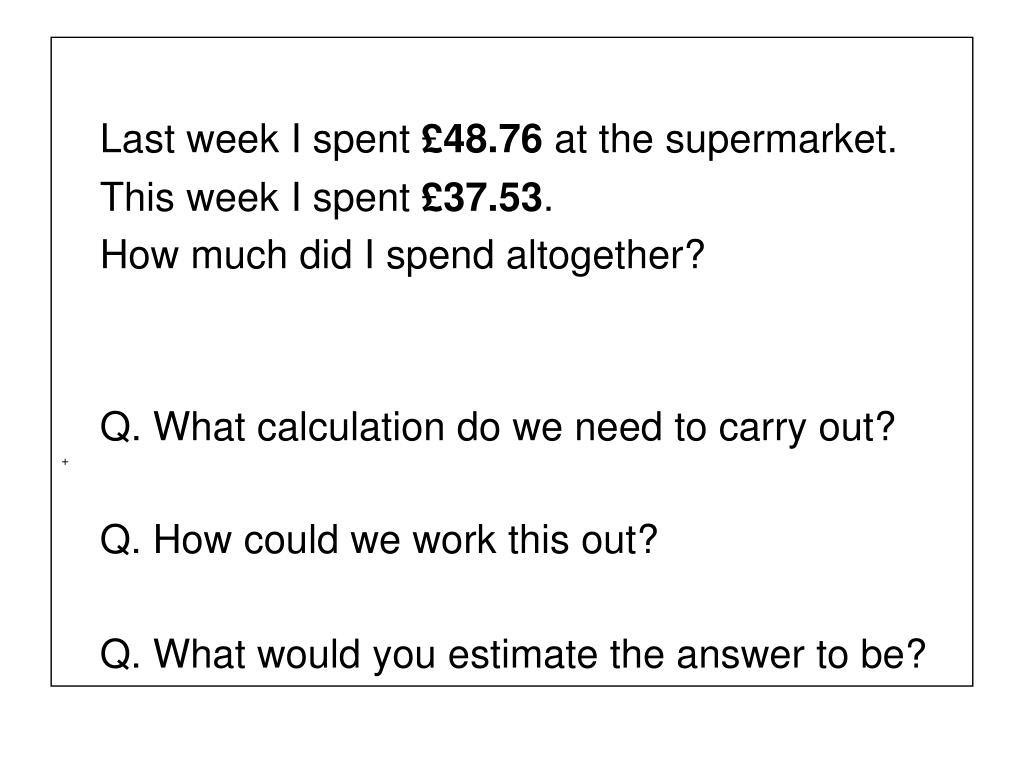Viewport: 1024px width, 768px height.
Task: Click the word 'calculation'
Action: (351, 427)
